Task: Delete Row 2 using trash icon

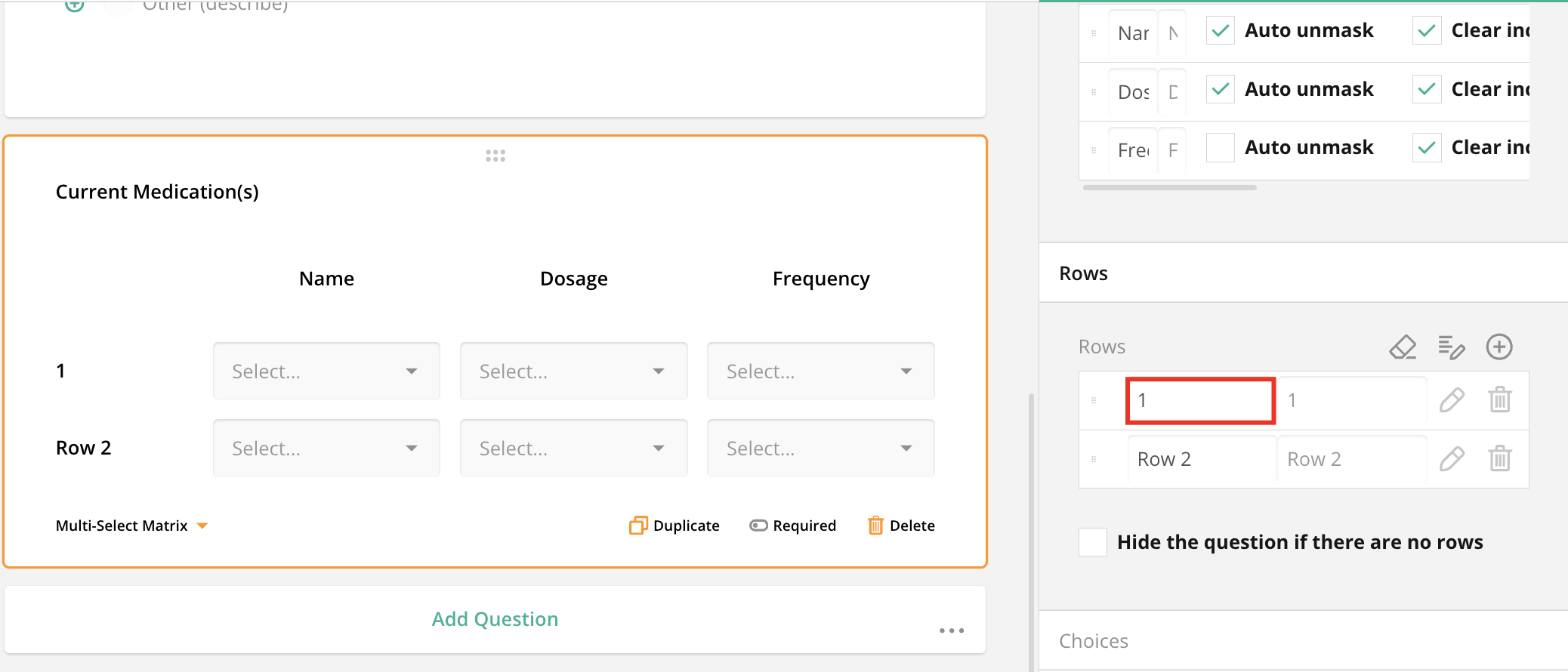Action: pos(1499,459)
